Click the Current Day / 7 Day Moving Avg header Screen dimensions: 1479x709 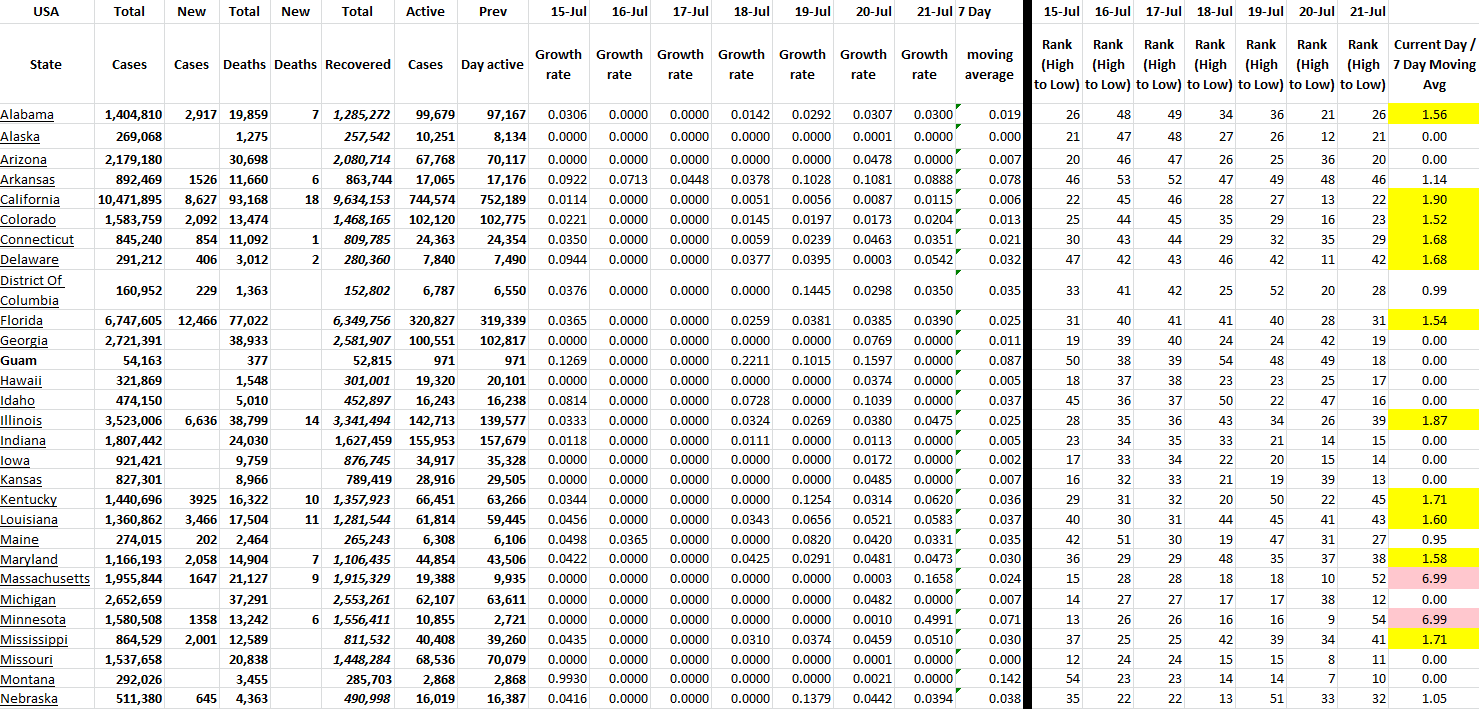pyautogui.click(x=1433, y=65)
